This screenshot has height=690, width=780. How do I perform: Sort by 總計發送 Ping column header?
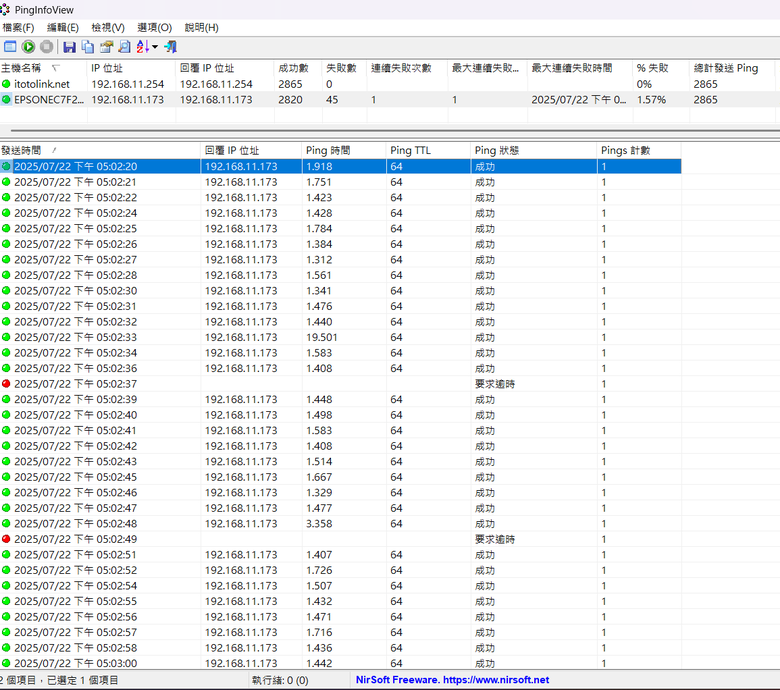tap(732, 68)
